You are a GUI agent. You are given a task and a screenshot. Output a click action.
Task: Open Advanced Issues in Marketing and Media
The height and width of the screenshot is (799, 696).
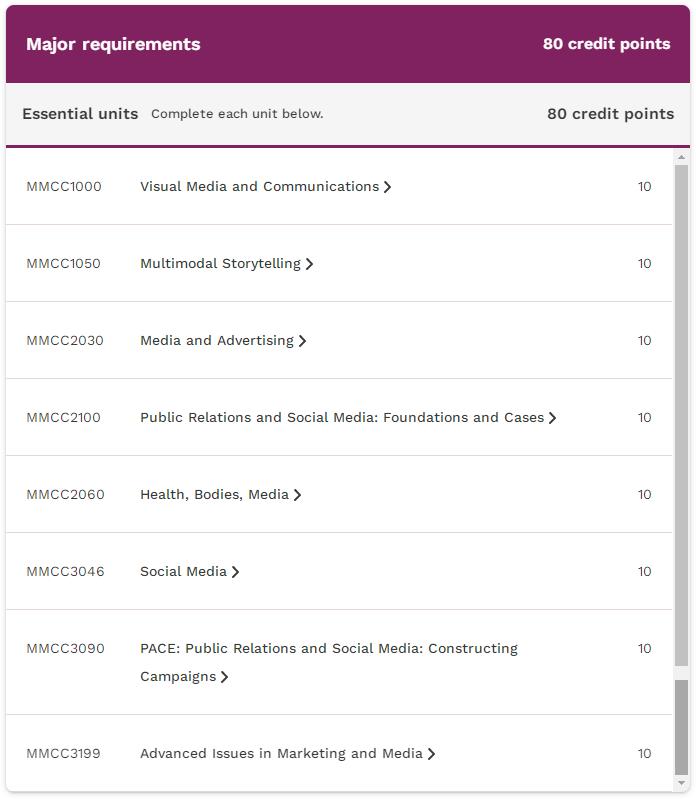coord(281,753)
